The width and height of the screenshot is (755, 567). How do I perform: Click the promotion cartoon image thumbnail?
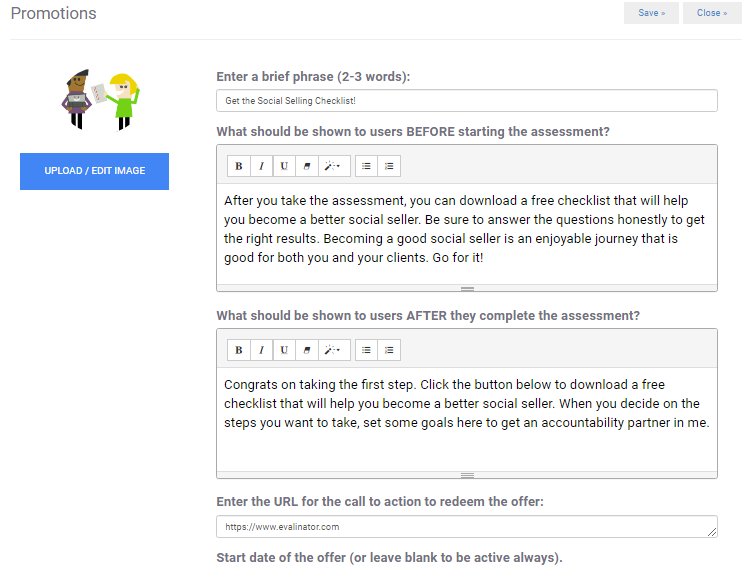[x=94, y=97]
